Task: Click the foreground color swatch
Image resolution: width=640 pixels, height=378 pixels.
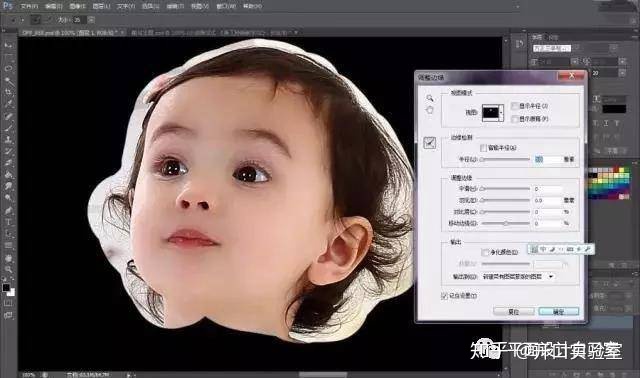Action: pyautogui.click(x=6, y=287)
